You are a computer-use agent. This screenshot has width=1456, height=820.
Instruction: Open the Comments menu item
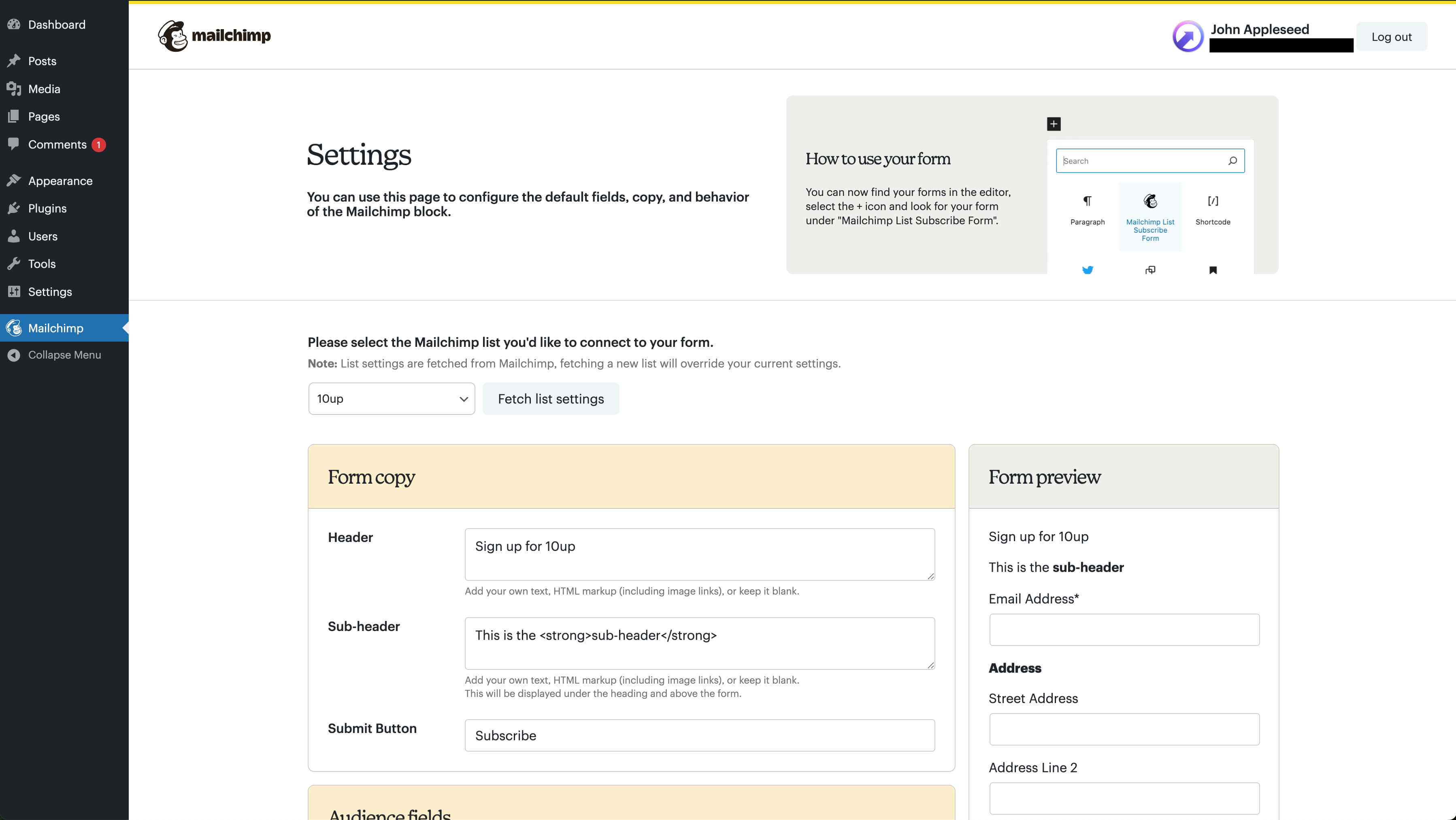(x=64, y=144)
